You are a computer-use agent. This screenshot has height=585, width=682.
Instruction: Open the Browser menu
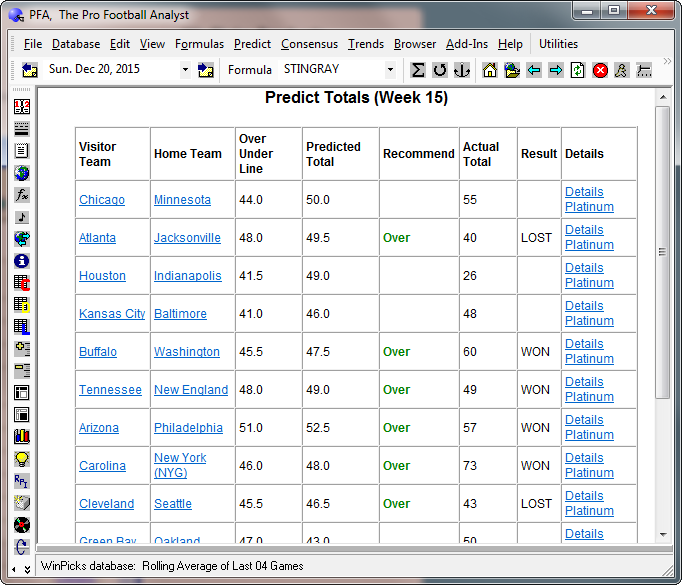(x=415, y=44)
